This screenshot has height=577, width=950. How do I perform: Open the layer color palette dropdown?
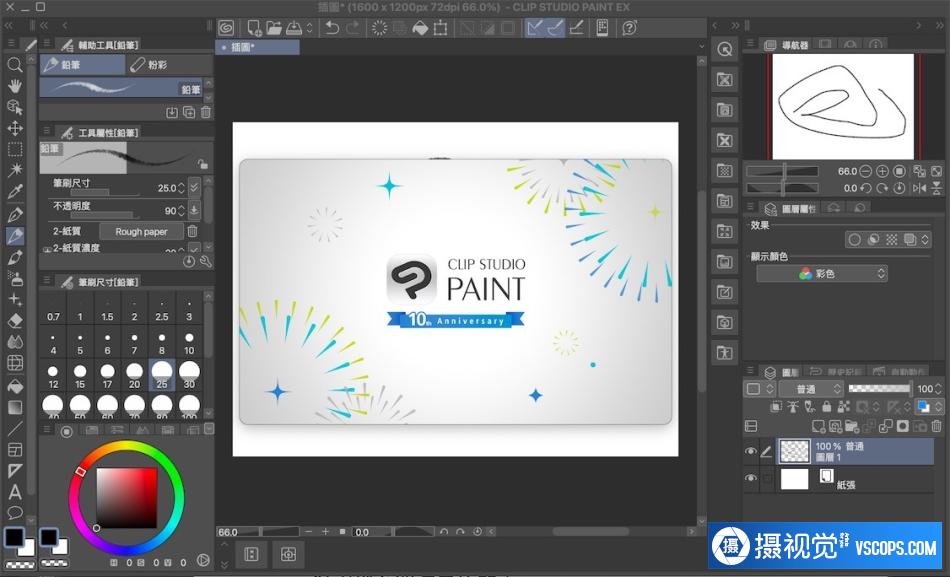pyautogui.click(x=759, y=389)
